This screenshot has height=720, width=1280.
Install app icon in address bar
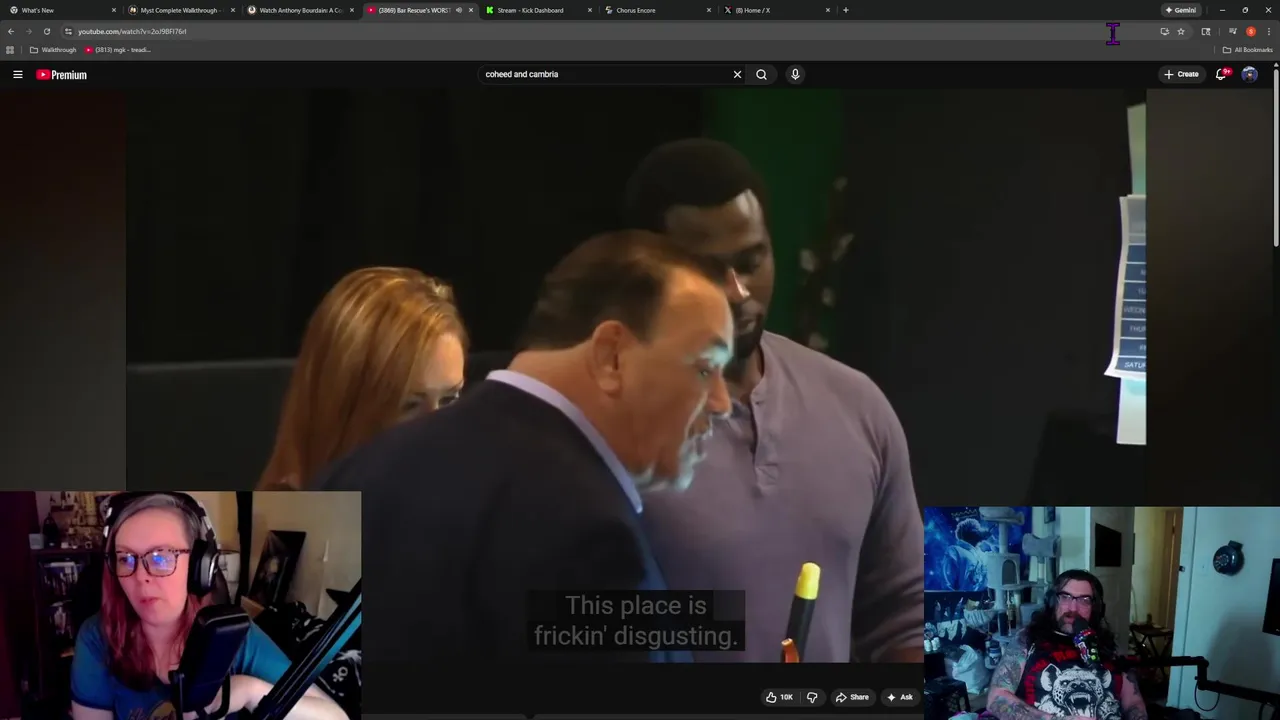(x=1164, y=31)
